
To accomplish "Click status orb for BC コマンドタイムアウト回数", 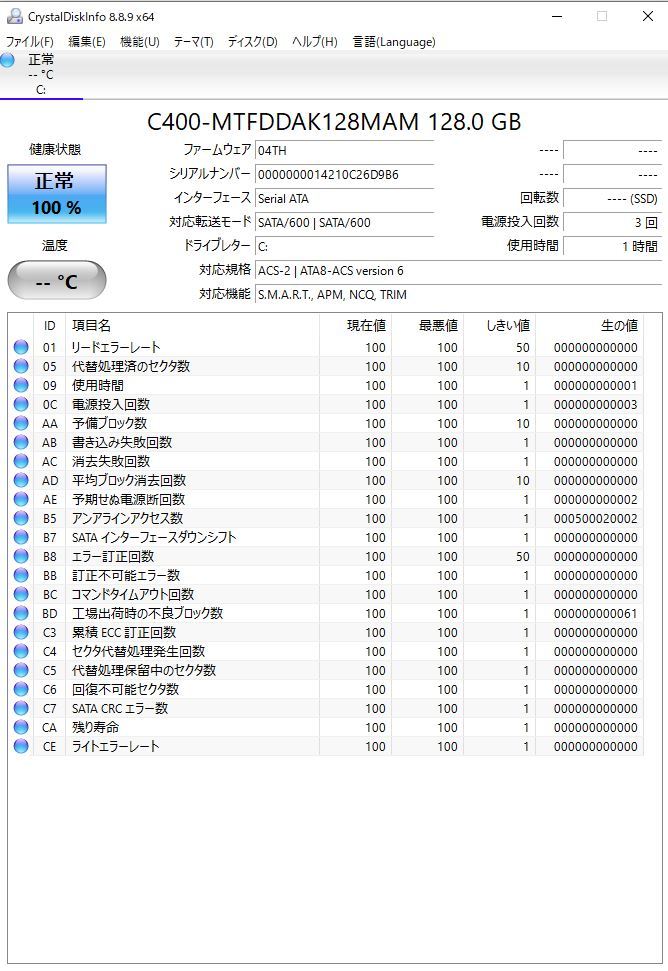I will pos(21,594).
